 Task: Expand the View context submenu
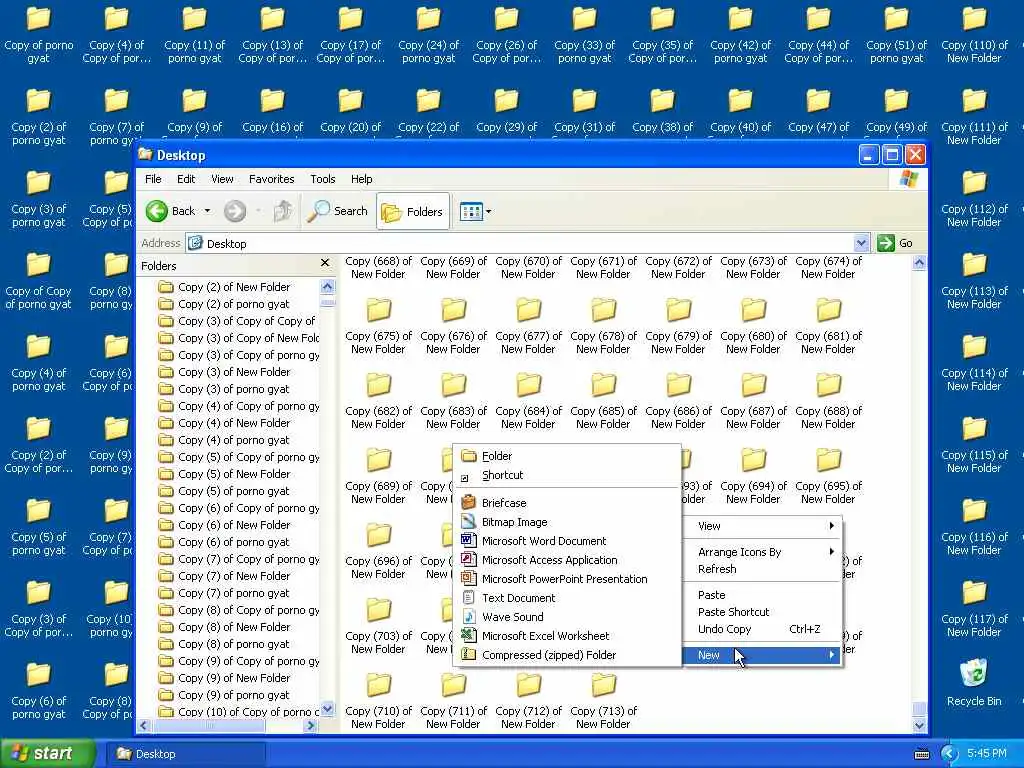pyautogui.click(x=761, y=526)
